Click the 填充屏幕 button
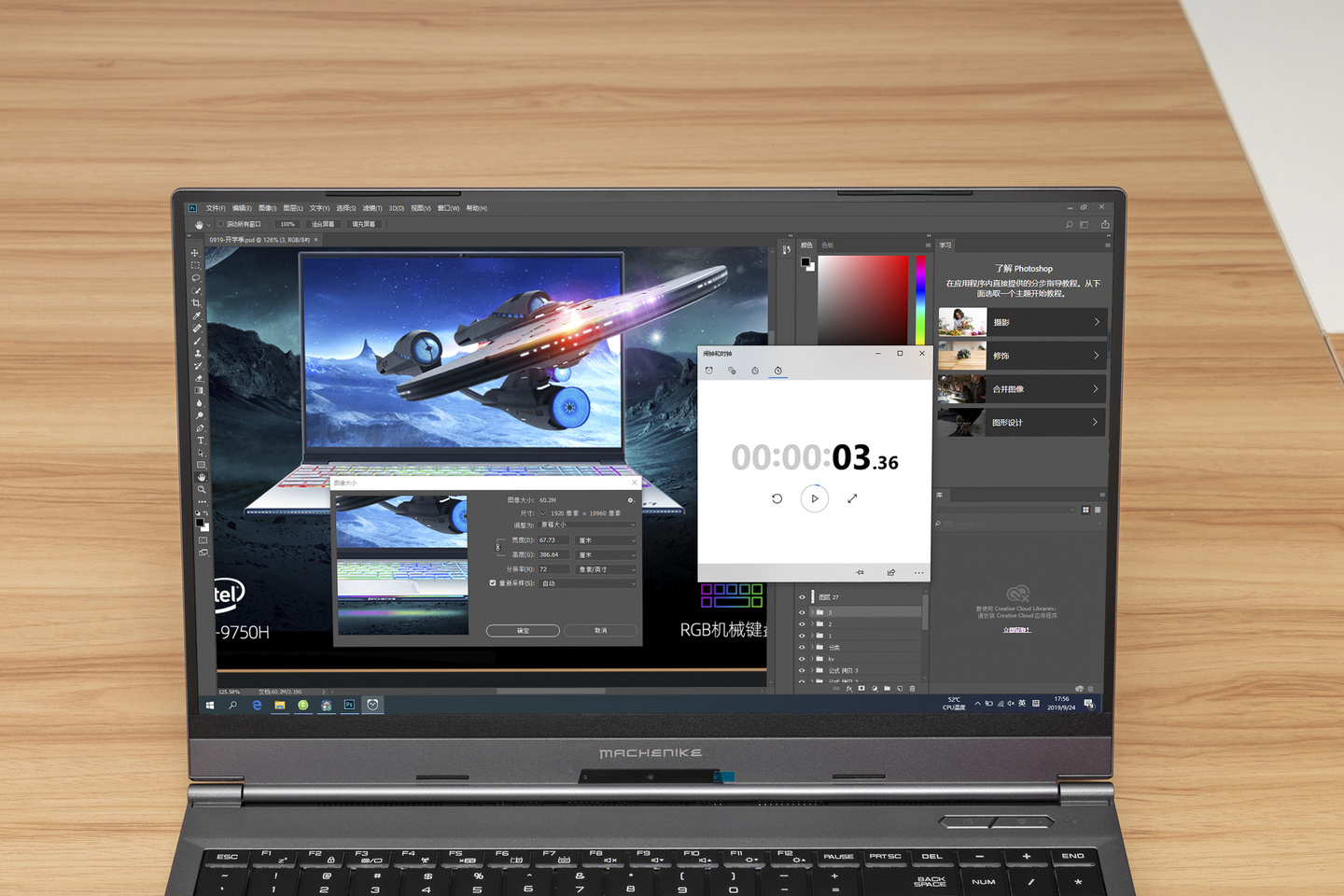 (x=364, y=224)
